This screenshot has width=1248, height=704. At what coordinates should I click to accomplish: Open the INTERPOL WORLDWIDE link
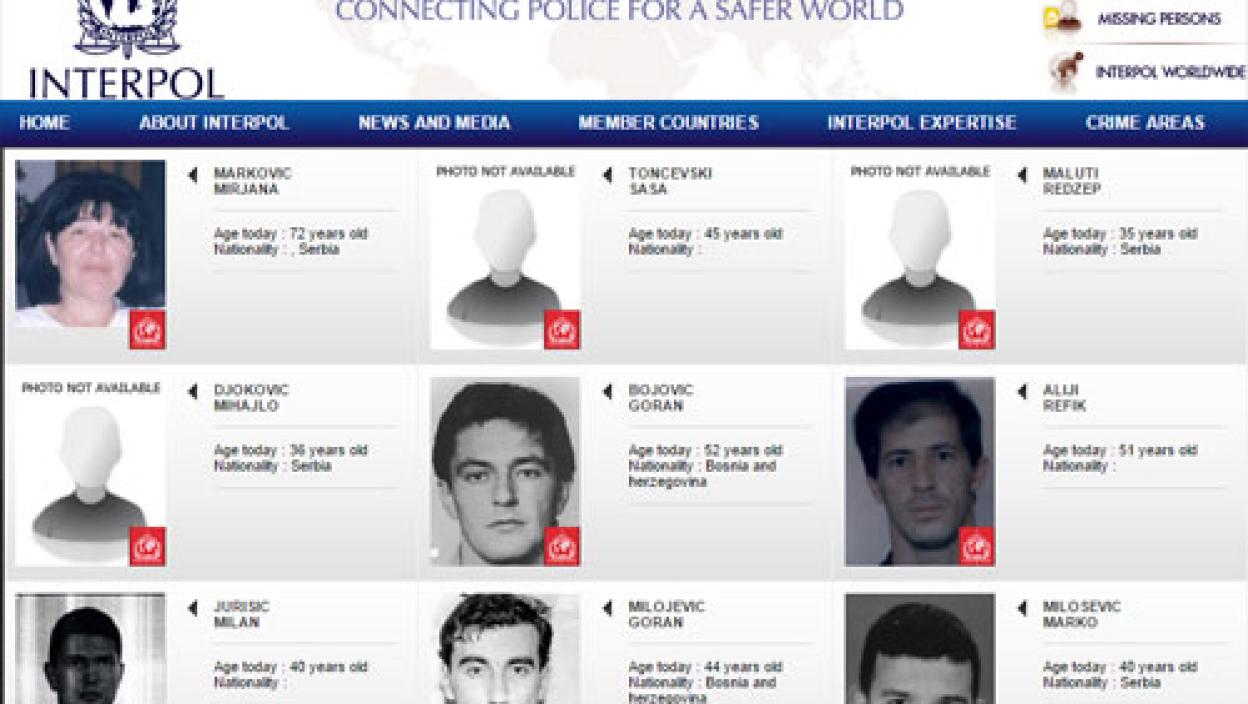1171,72
